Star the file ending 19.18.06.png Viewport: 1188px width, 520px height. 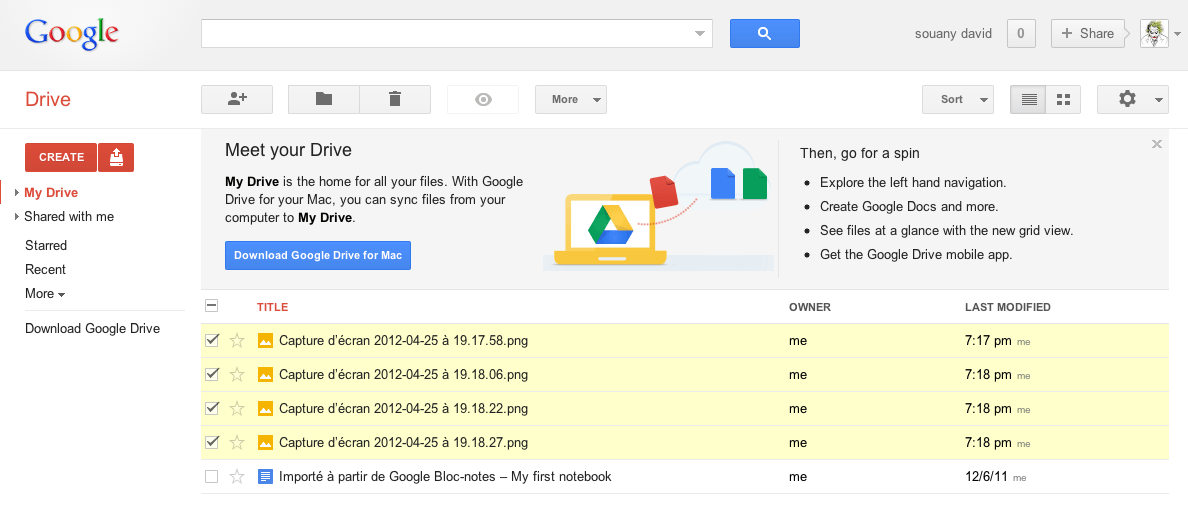coord(237,374)
